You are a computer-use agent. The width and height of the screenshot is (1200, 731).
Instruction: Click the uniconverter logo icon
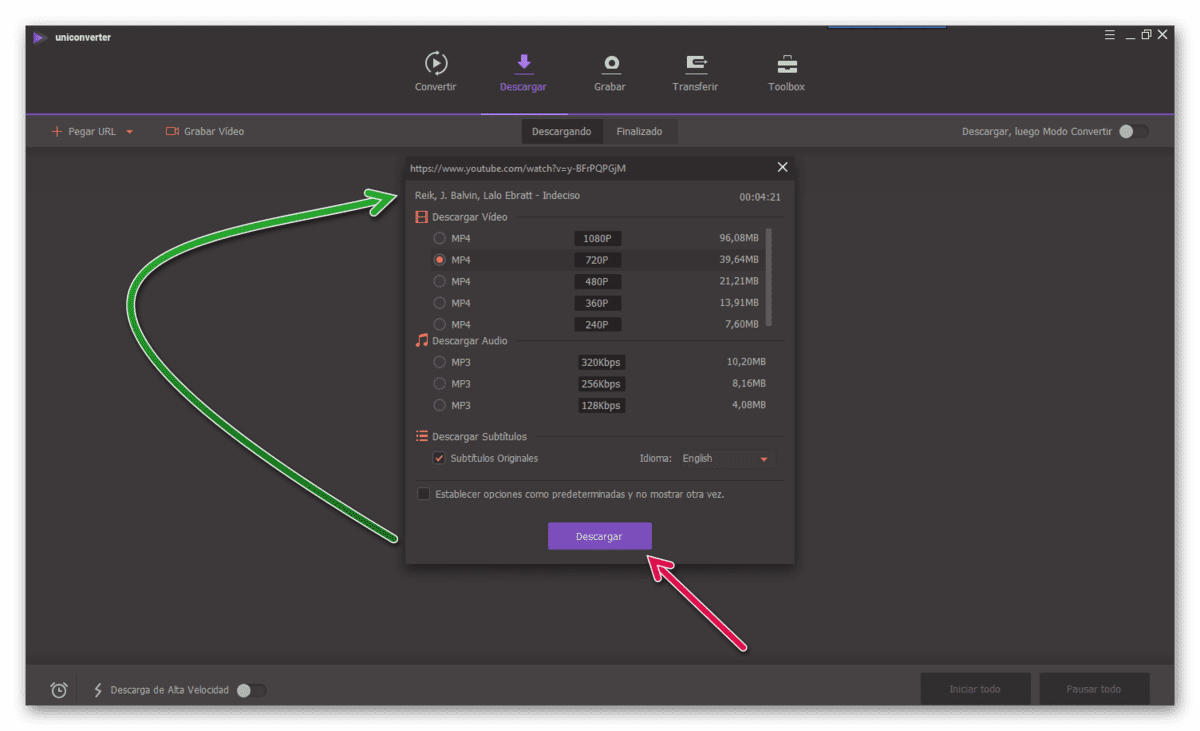click(x=39, y=38)
